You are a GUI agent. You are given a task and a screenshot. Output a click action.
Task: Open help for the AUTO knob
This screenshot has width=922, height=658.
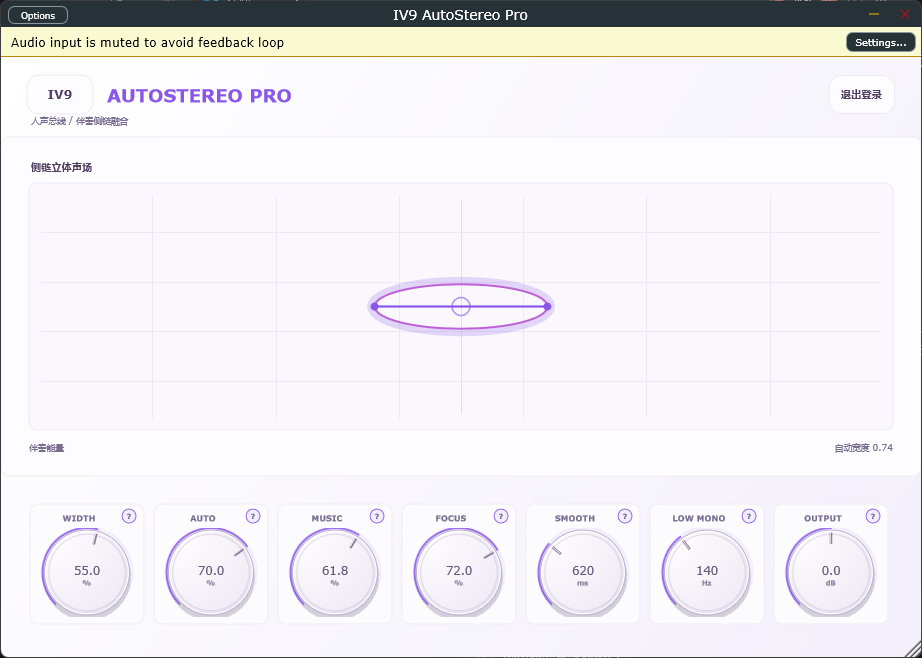253,516
